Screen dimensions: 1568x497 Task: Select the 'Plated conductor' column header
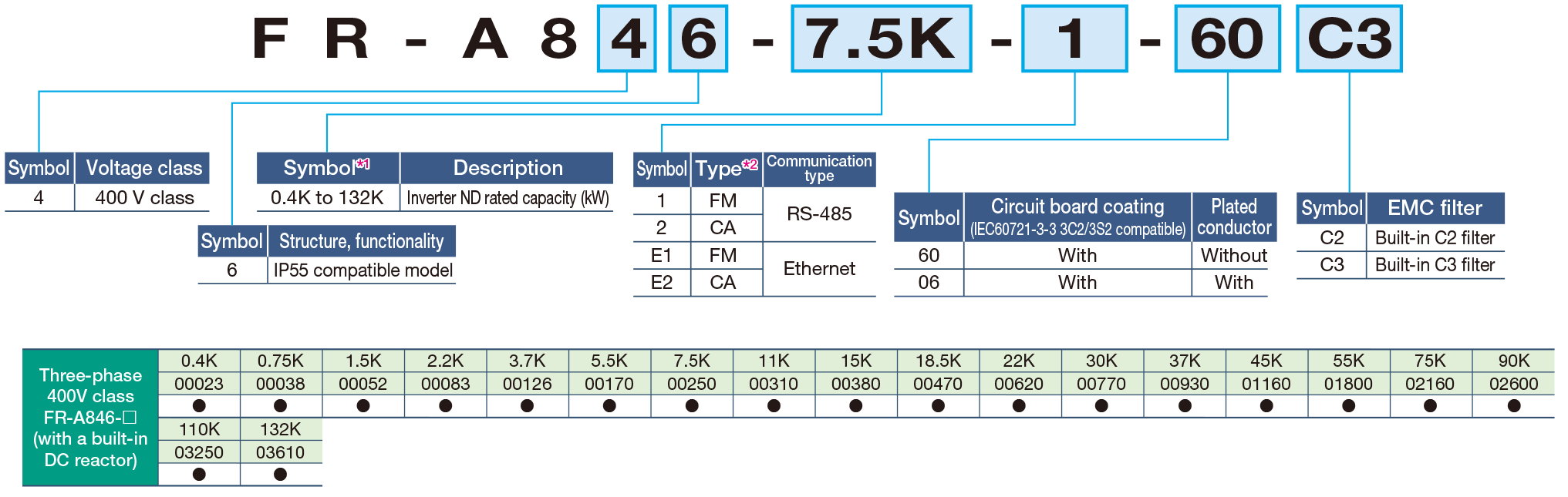coord(1233,217)
